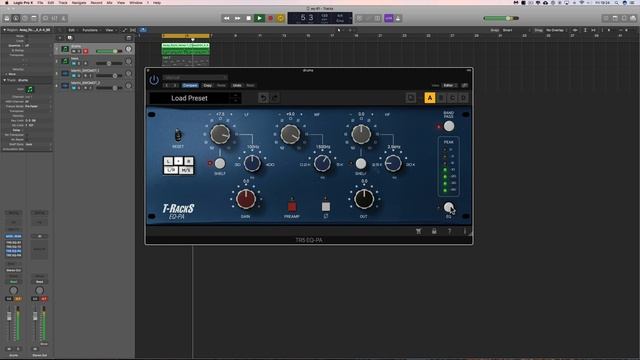The image size is (640, 360).
Task: Select the R channel button
Action: [x=188, y=161]
